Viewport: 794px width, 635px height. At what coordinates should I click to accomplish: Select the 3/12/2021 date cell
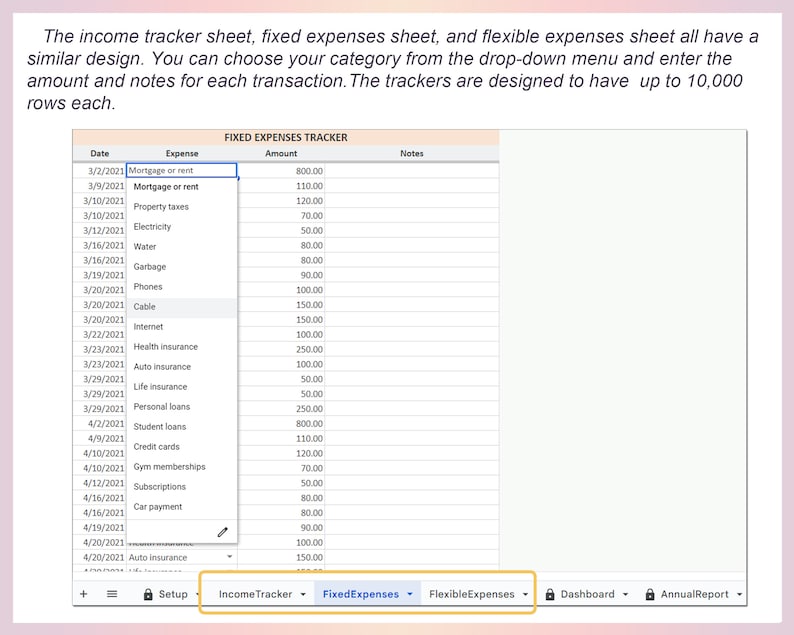100,230
